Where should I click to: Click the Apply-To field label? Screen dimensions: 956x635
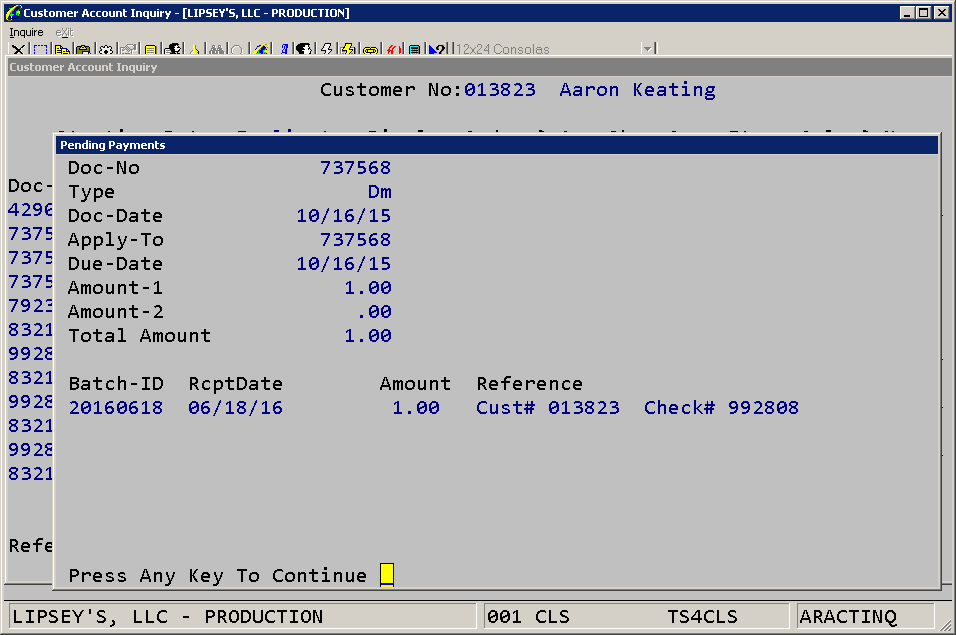116,240
